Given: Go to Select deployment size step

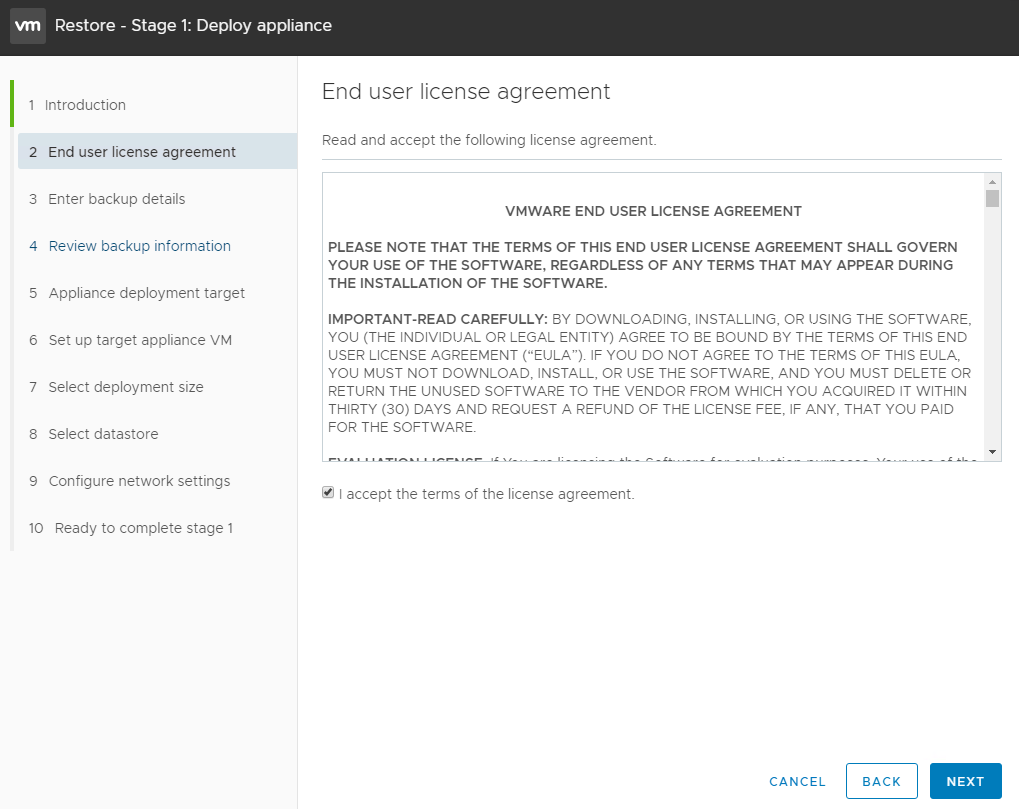Looking at the screenshot, I should tap(125, 387).
